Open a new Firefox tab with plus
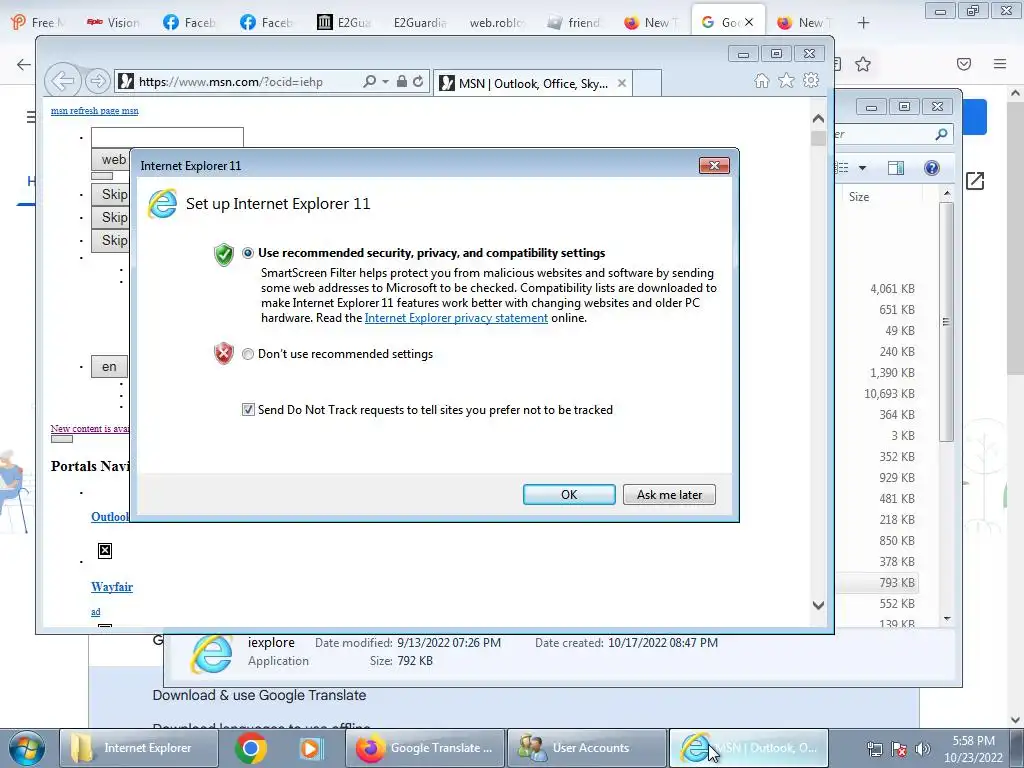The width and height of the screenshot is (1024, 768). coord(863,23)
